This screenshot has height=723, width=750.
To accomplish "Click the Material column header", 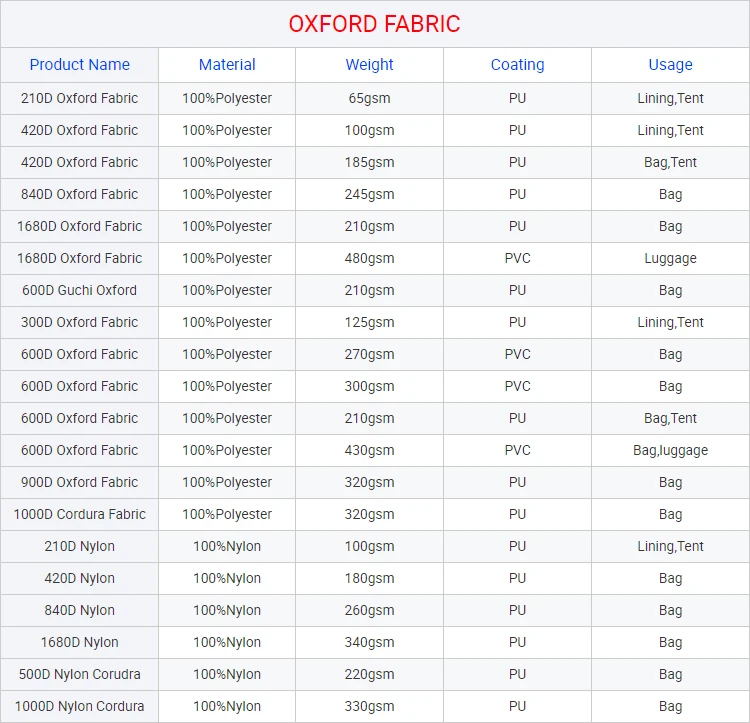I will (x=227, y=65).
